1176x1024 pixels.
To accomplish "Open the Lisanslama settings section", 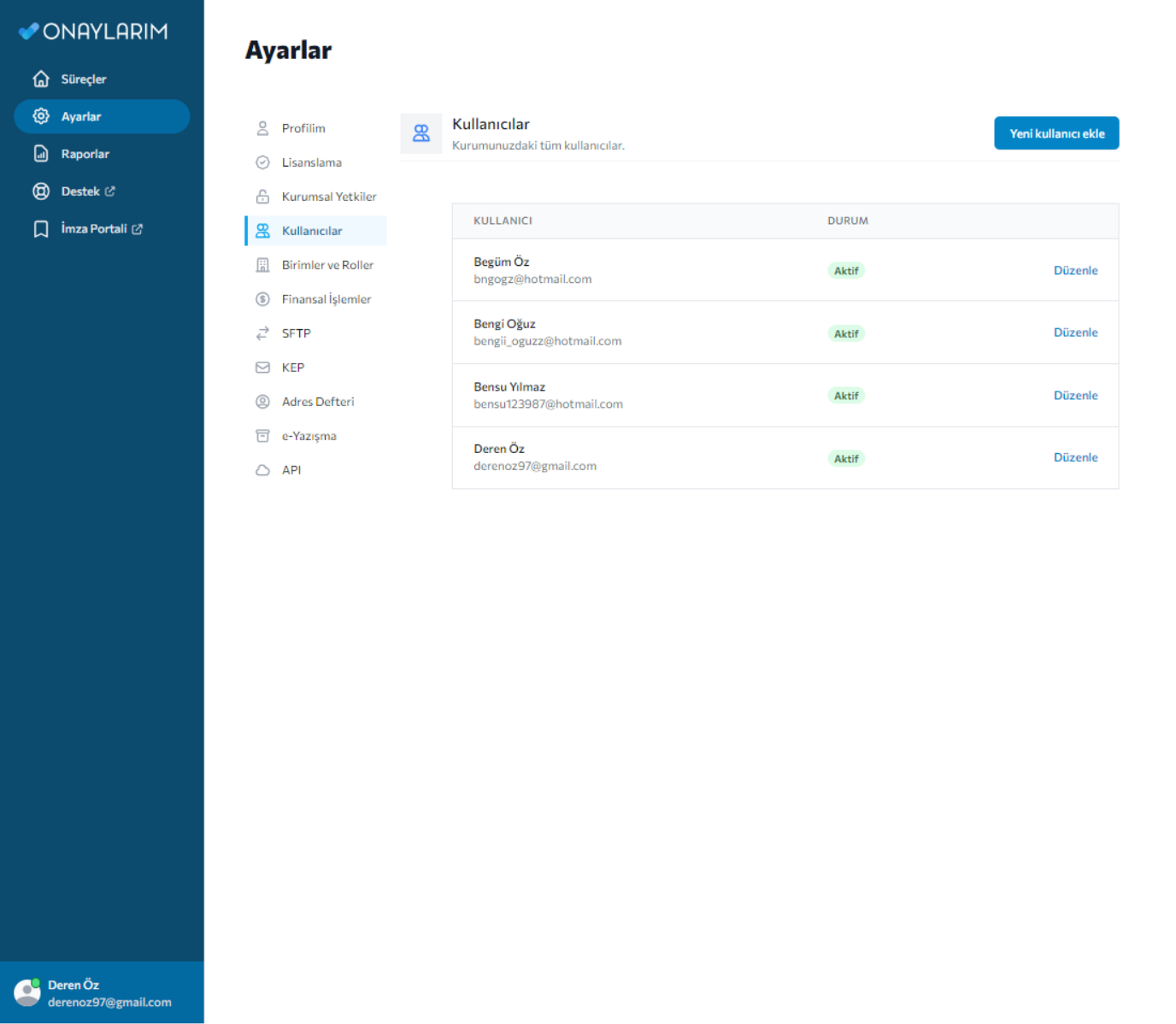I will coord(311,162).
